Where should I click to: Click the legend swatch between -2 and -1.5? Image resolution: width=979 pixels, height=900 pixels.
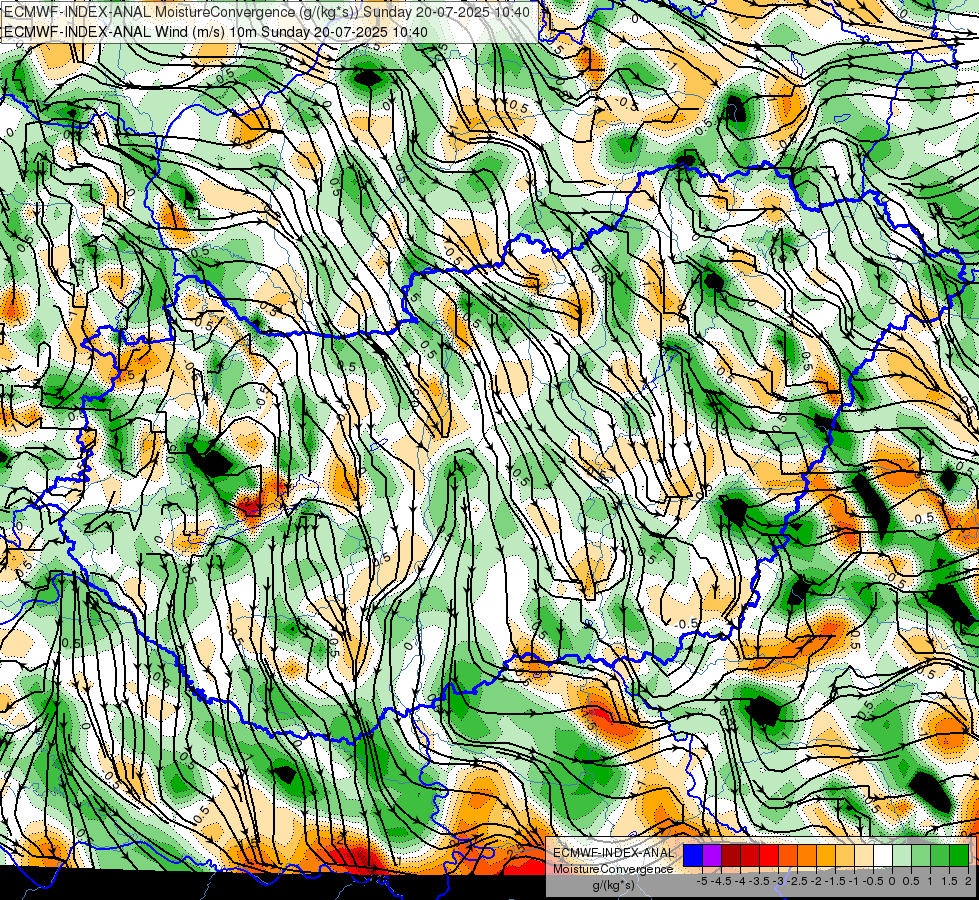coord(826,855)
